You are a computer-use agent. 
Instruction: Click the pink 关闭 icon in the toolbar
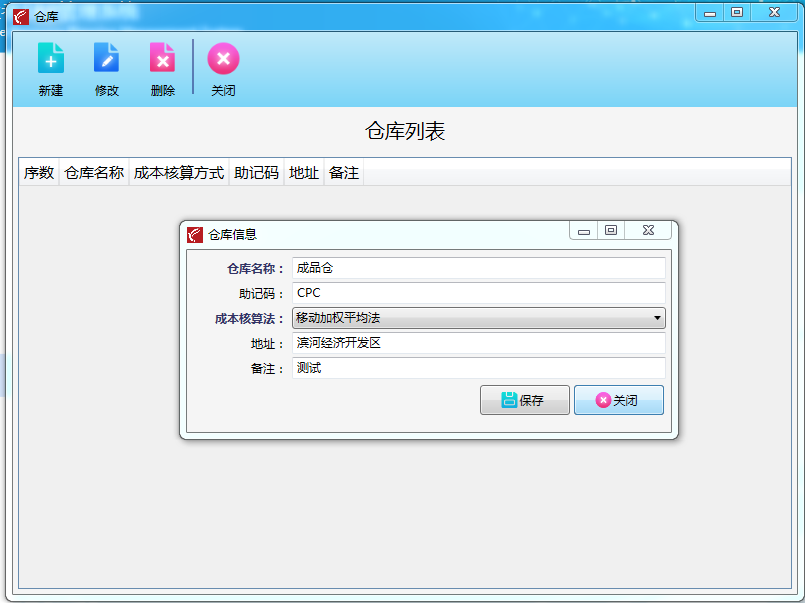(223, 59)
